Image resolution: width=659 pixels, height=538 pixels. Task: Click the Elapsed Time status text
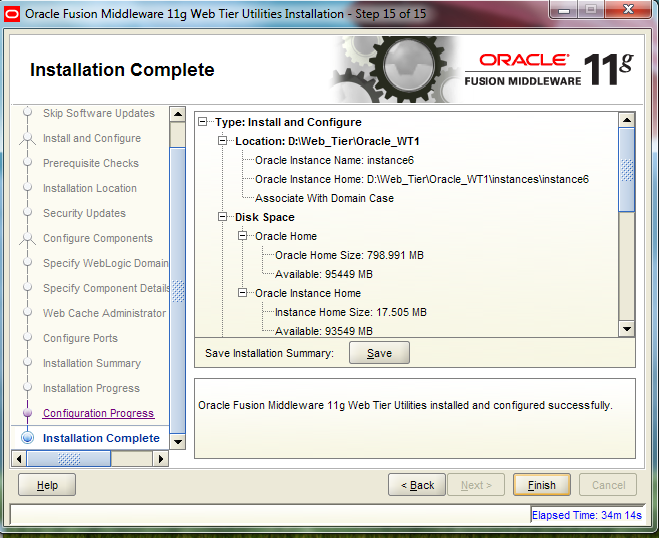[587, 515]
